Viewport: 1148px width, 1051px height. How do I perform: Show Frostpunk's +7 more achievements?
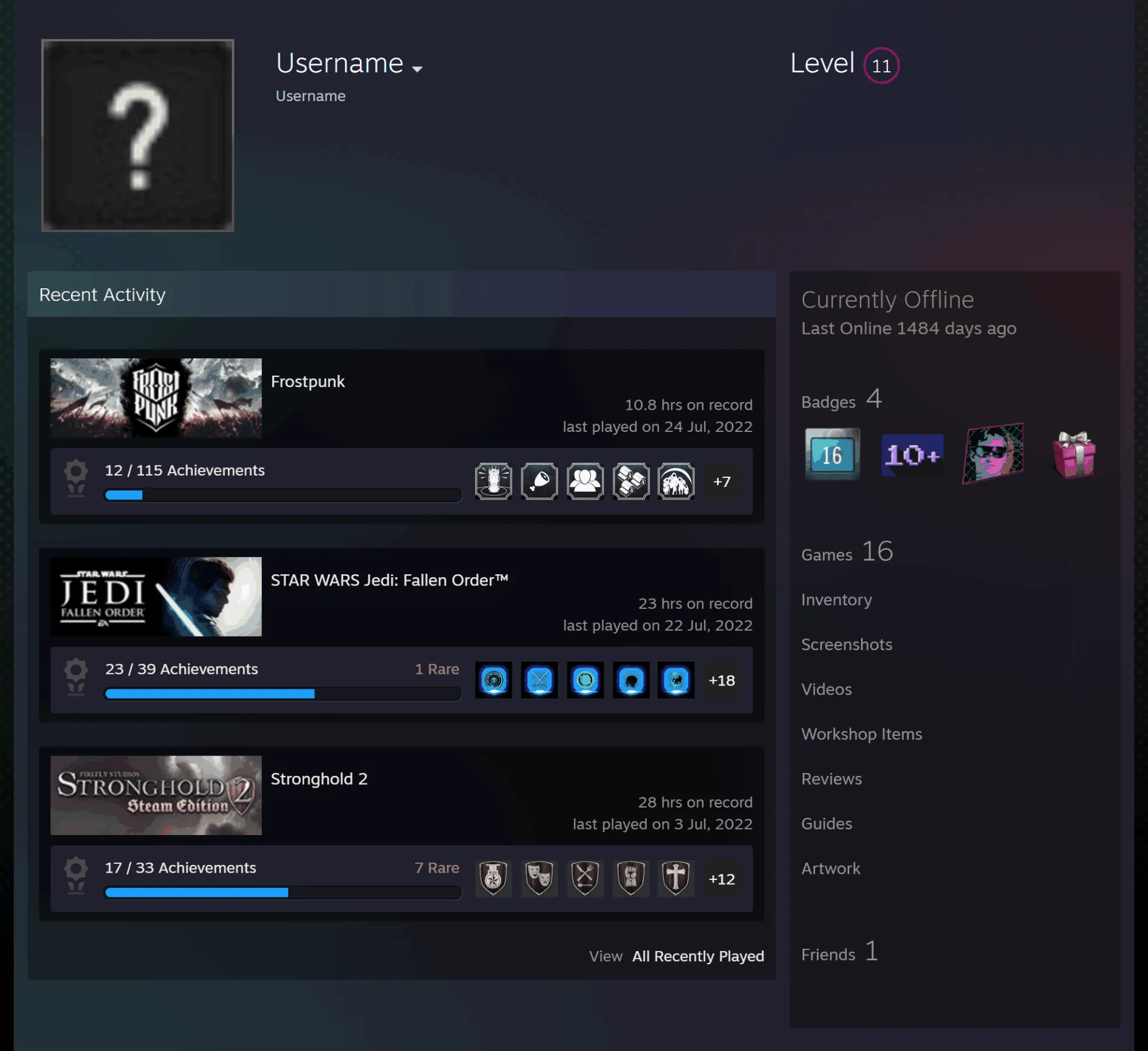tap(722, 482)
